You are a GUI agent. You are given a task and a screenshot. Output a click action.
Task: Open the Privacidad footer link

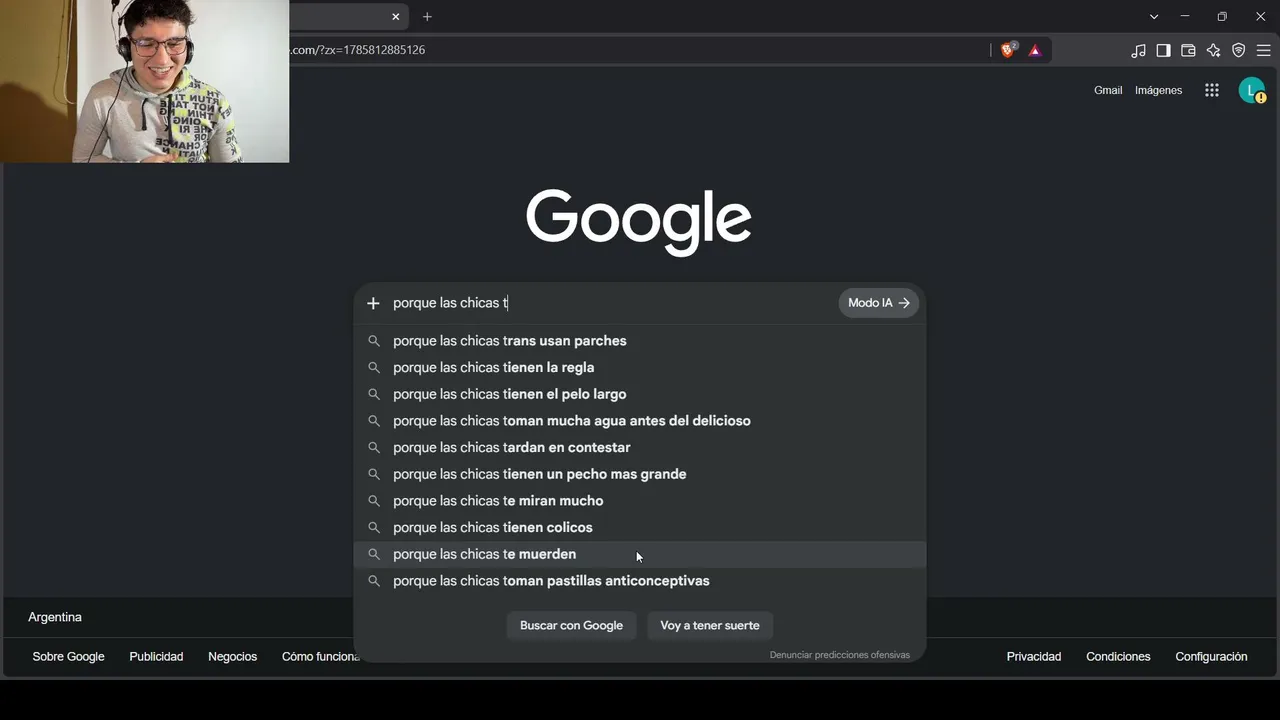coord(1034,657)
